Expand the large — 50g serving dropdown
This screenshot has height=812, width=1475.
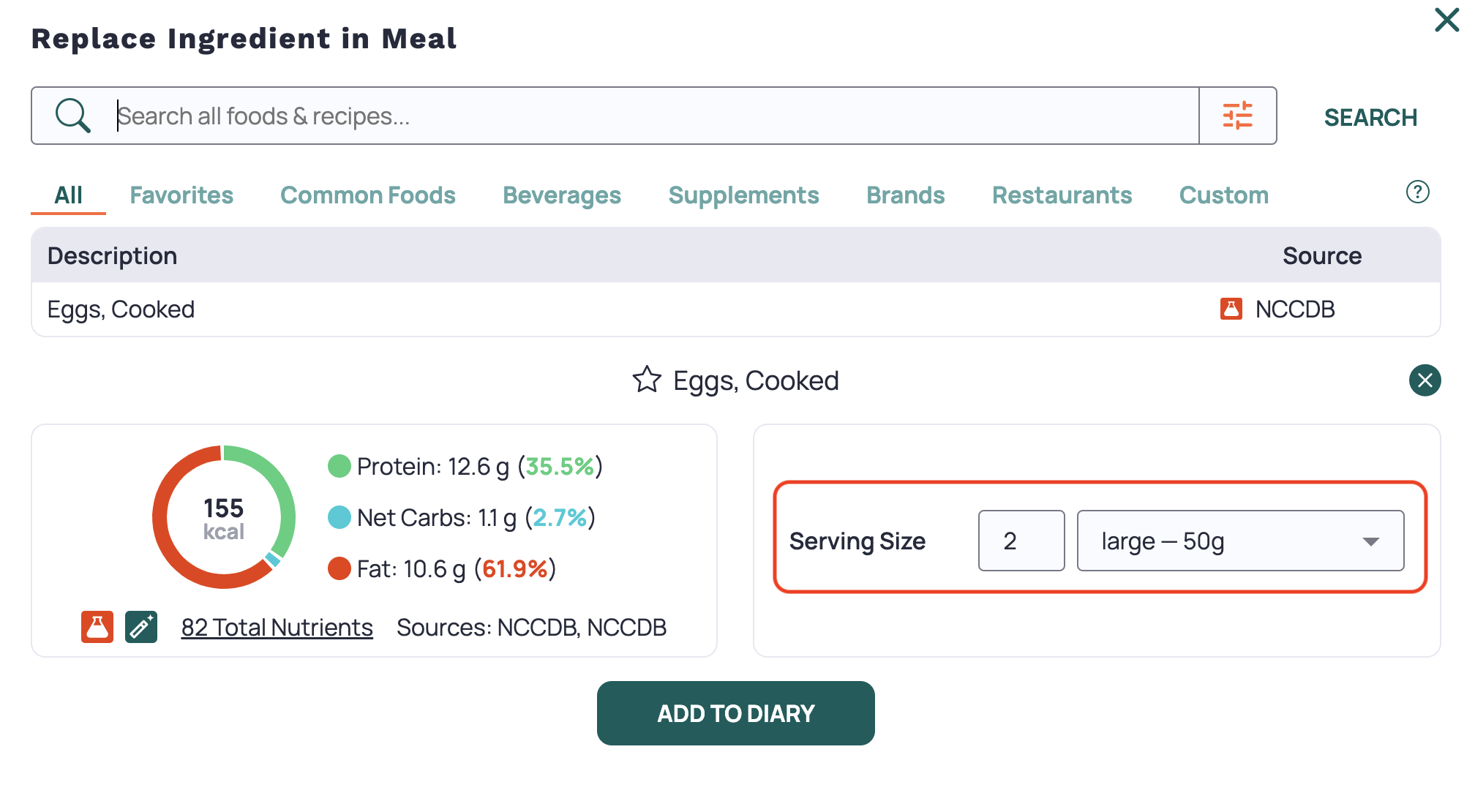coord(1240,541)
